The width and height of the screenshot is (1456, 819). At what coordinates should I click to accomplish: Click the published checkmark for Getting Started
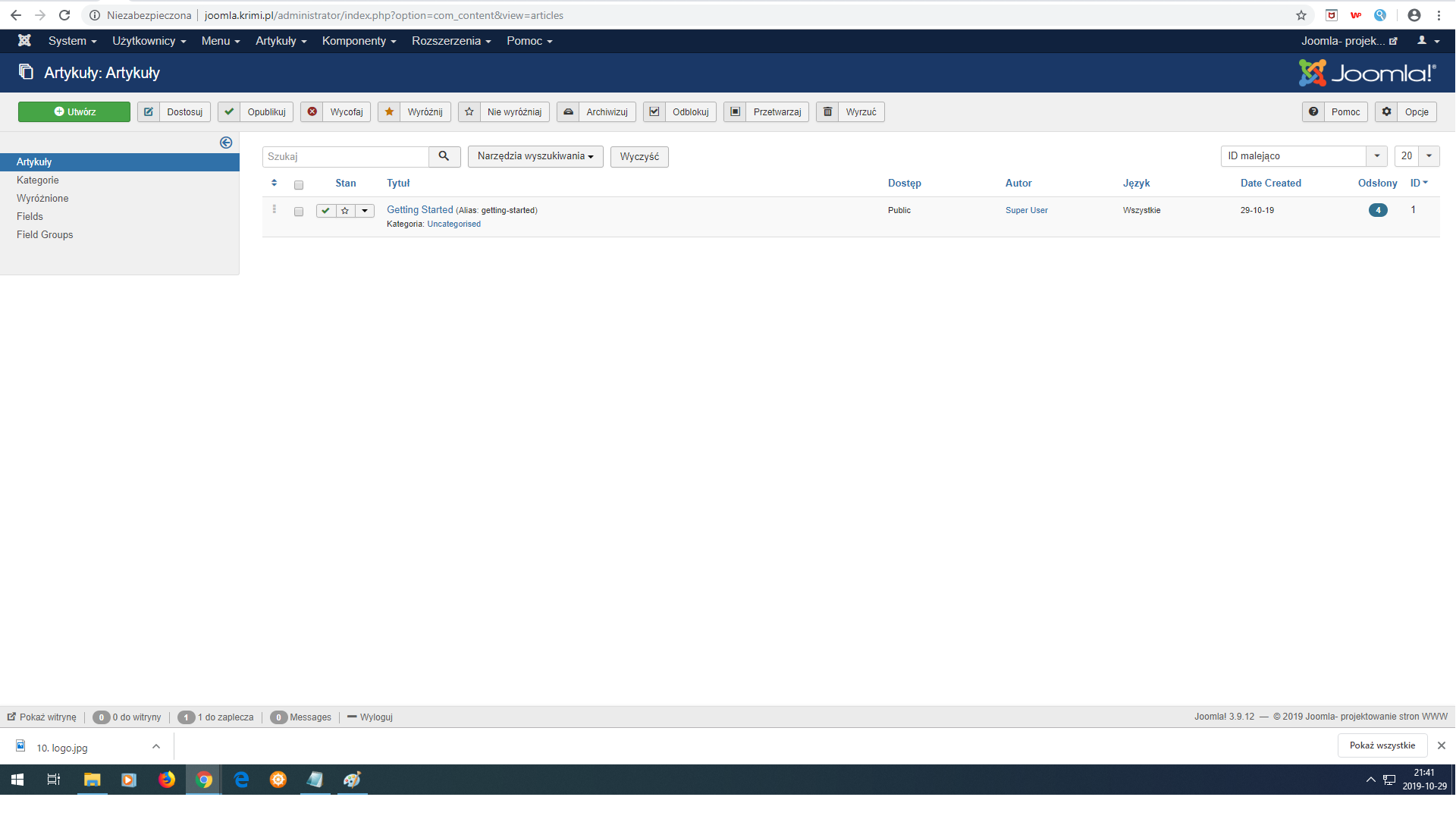click(x=325, y=211)
